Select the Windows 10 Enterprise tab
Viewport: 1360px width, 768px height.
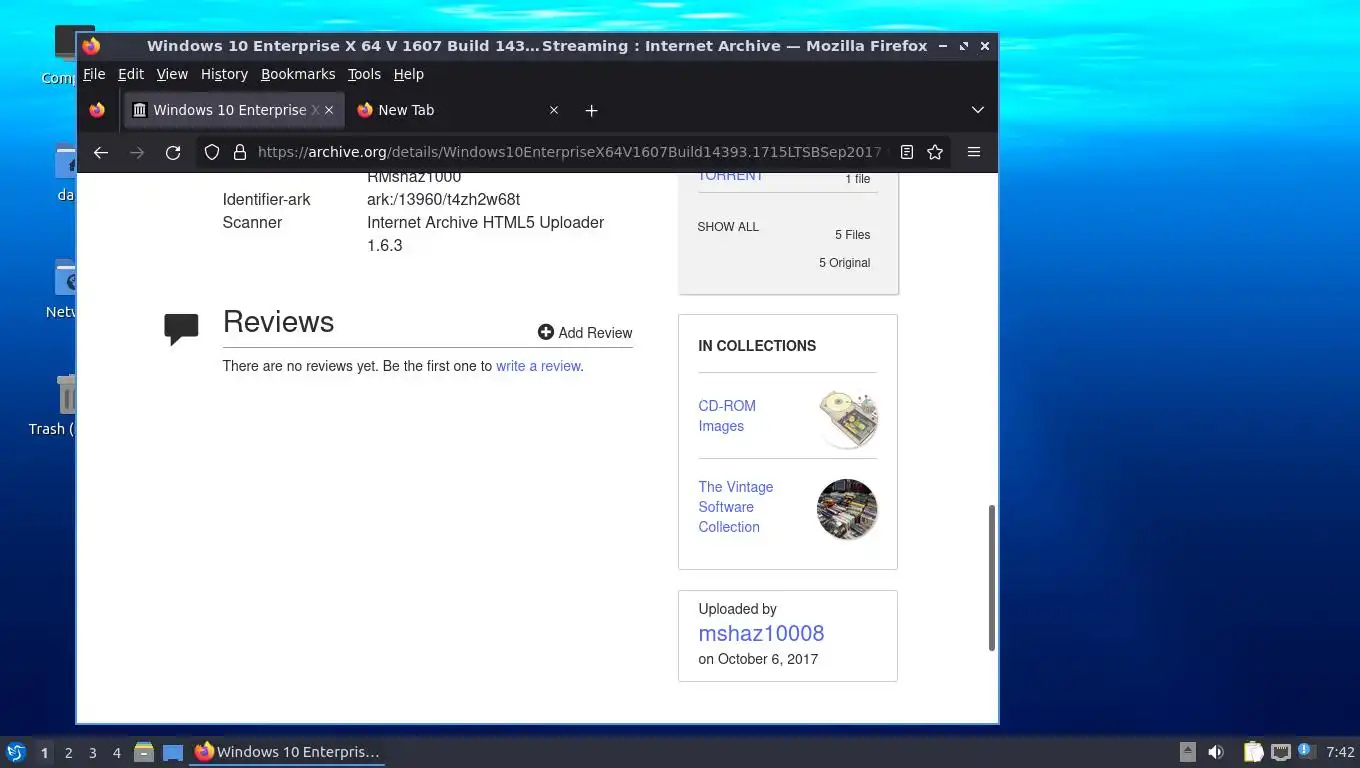tap(234, 110)
